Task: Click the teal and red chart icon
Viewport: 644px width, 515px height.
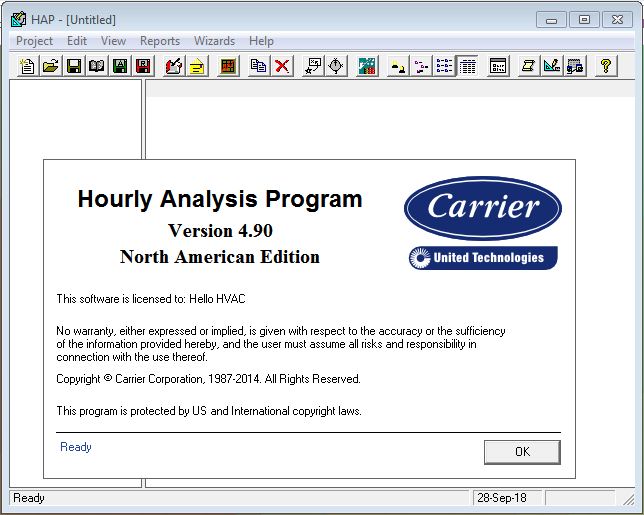Action: tap(367, 66)
